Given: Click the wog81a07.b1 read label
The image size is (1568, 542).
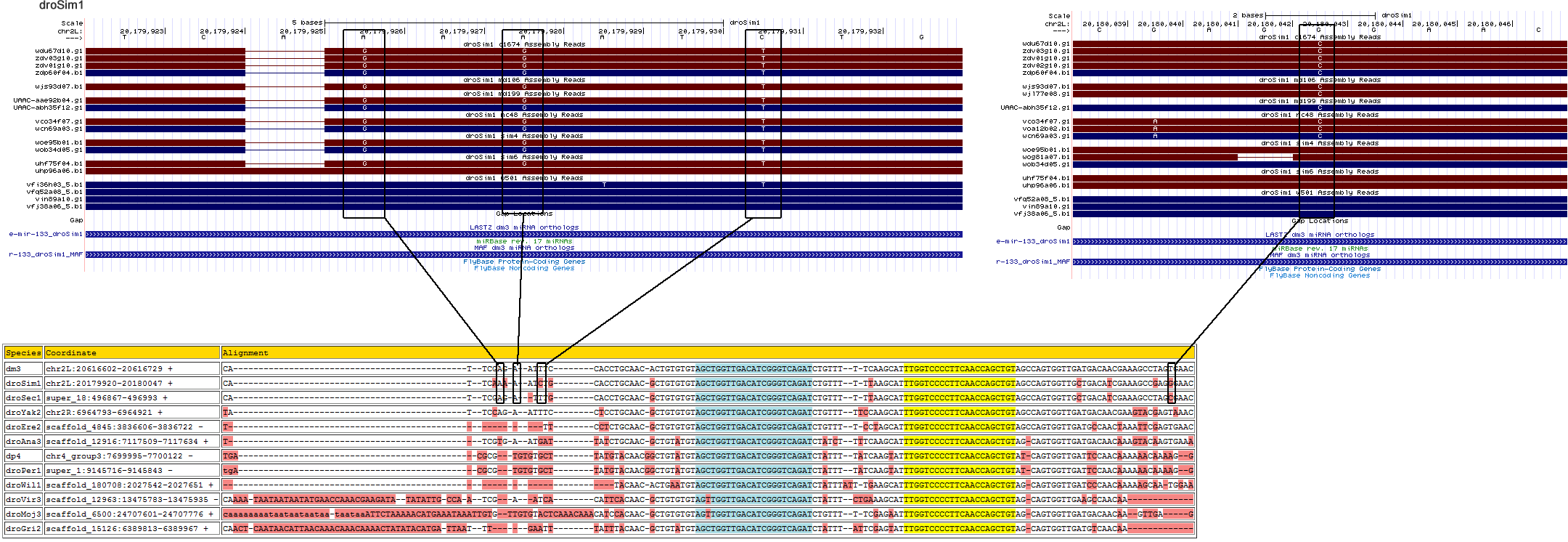Looking at the screenshot, I should pyautogui.click(x=1045, y=157).
